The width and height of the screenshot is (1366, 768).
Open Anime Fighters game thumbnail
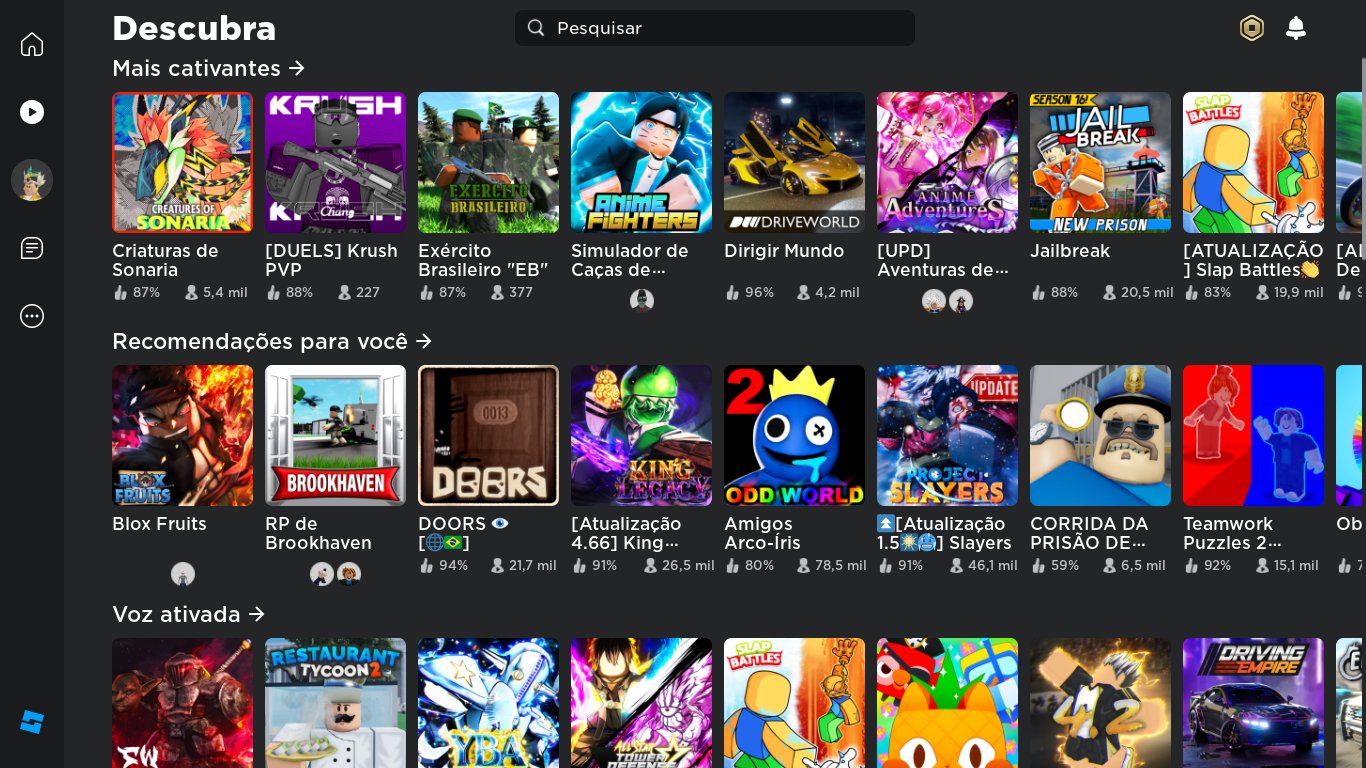tap(641, 163)
